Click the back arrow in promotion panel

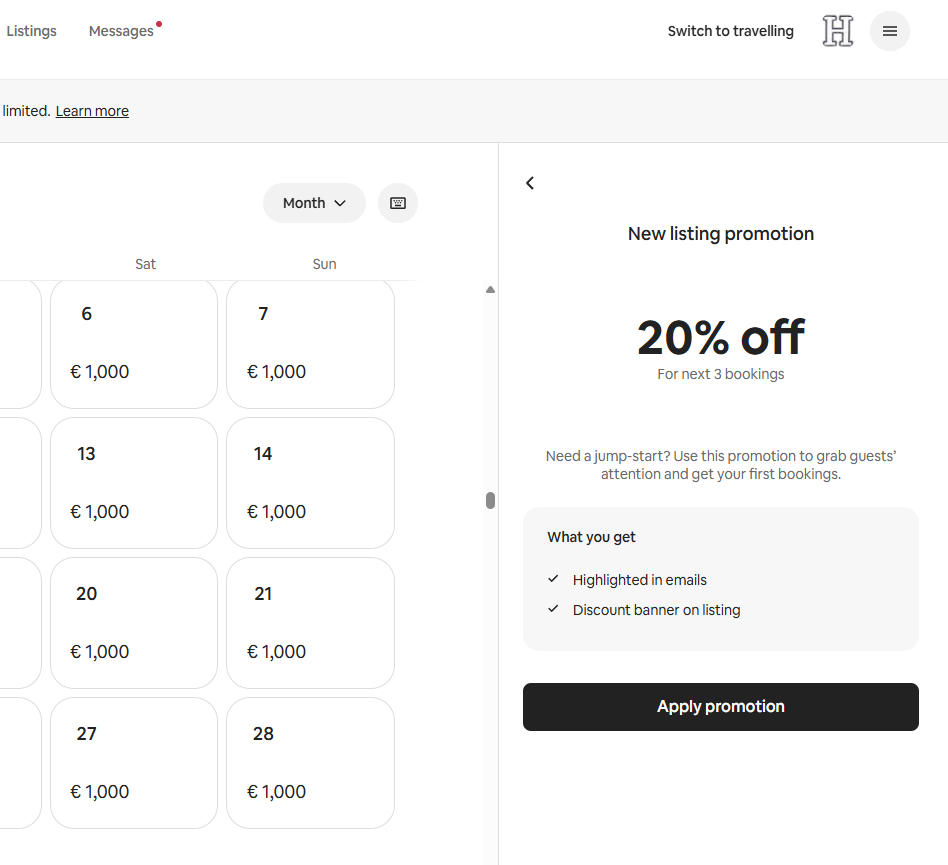pyautogui.click(x=530, y=183)
